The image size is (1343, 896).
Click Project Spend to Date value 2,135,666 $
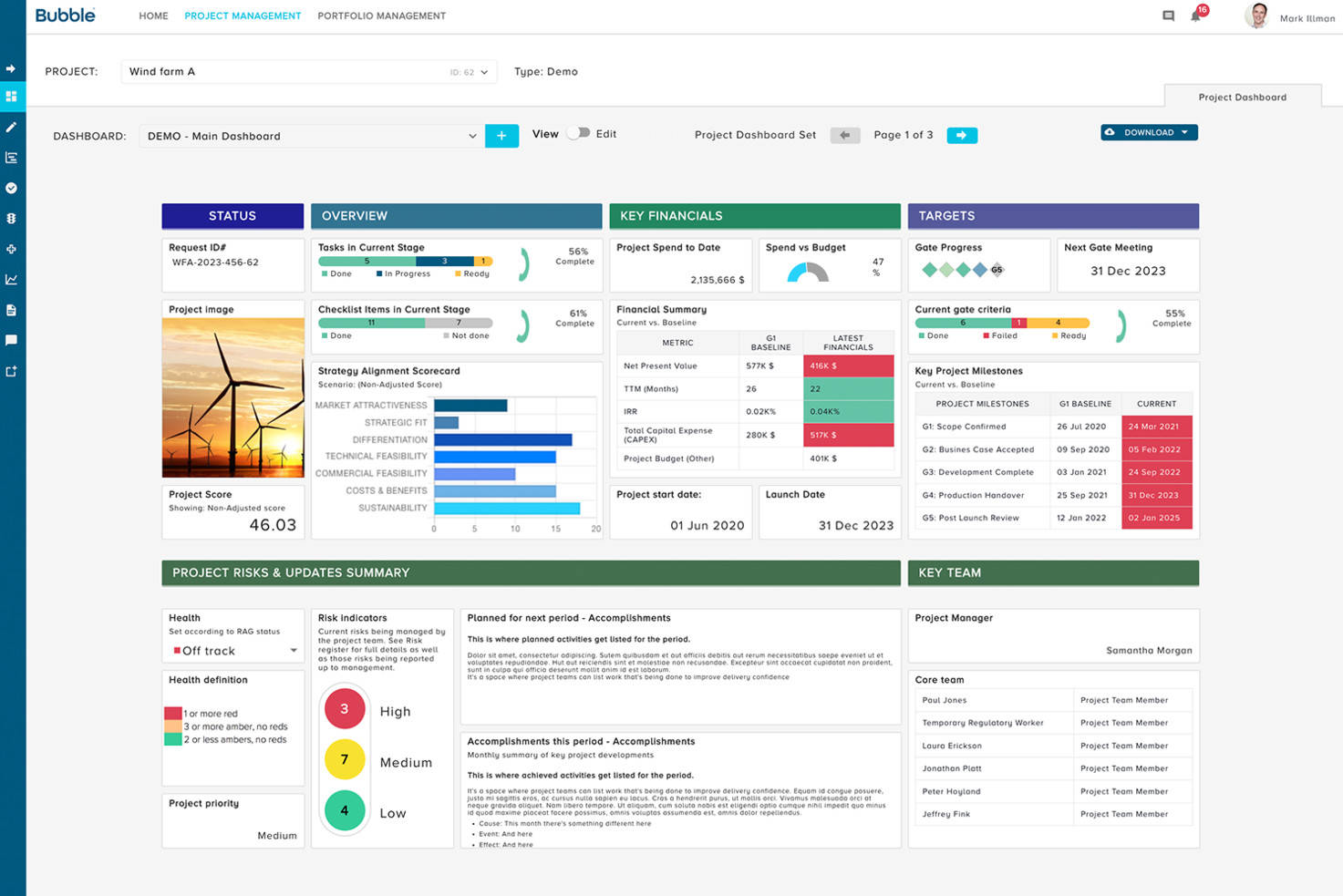click(718, 280)
